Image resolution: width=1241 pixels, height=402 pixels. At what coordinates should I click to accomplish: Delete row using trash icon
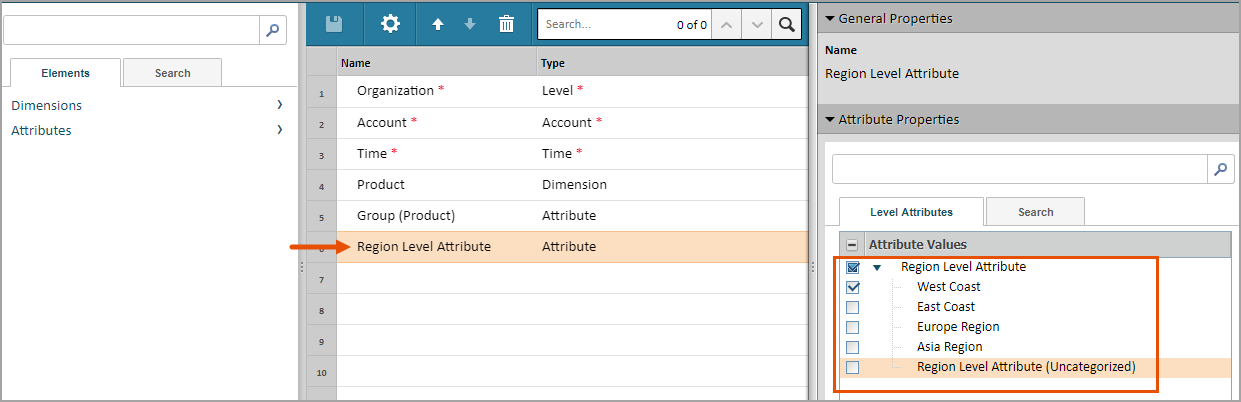[506, 24]
